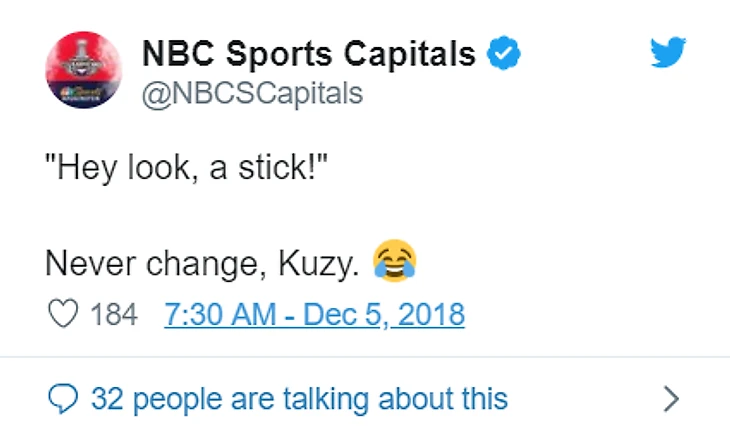Expand conversation with the right chevron arrow
Image resolution: width=730 pixels, height=431 pixels.
tap(672, 399)
